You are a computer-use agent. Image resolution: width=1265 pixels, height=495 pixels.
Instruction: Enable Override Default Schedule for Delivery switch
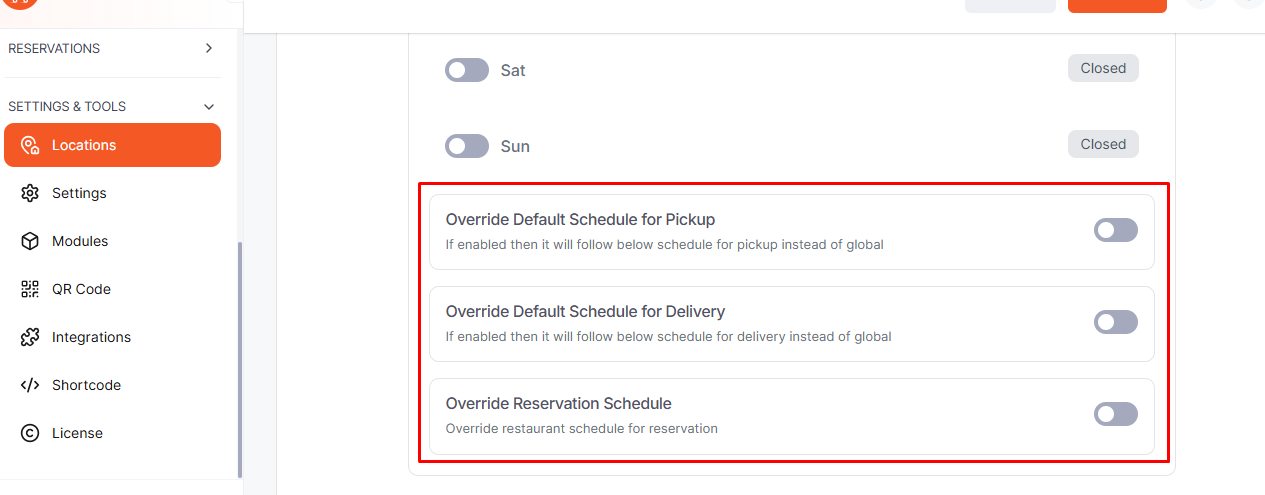coord(1115,322)
